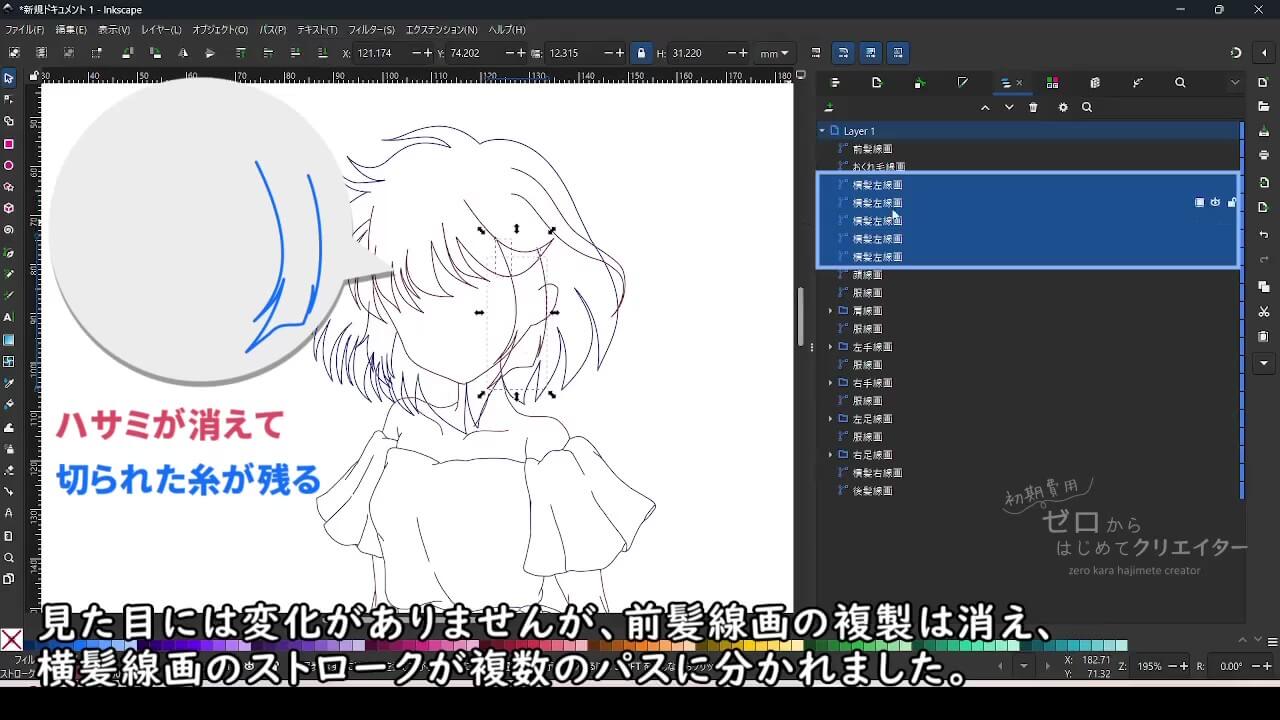The height and width of the screenshot is (720, 1280).
Task: Enable the width-height lock ratio
Action: tap(641, 52)
